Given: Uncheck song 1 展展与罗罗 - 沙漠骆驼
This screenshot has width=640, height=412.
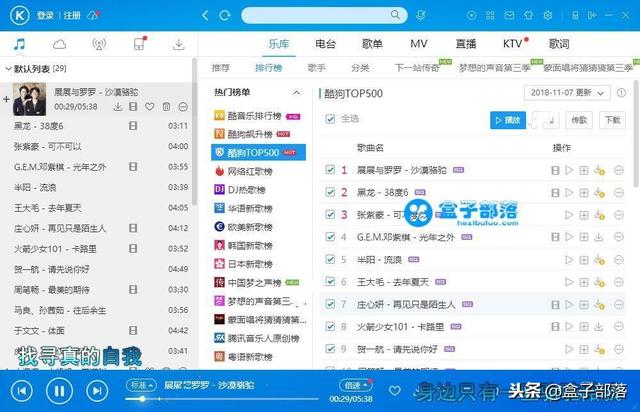Looking at the screenshot, I should (330, 170).
